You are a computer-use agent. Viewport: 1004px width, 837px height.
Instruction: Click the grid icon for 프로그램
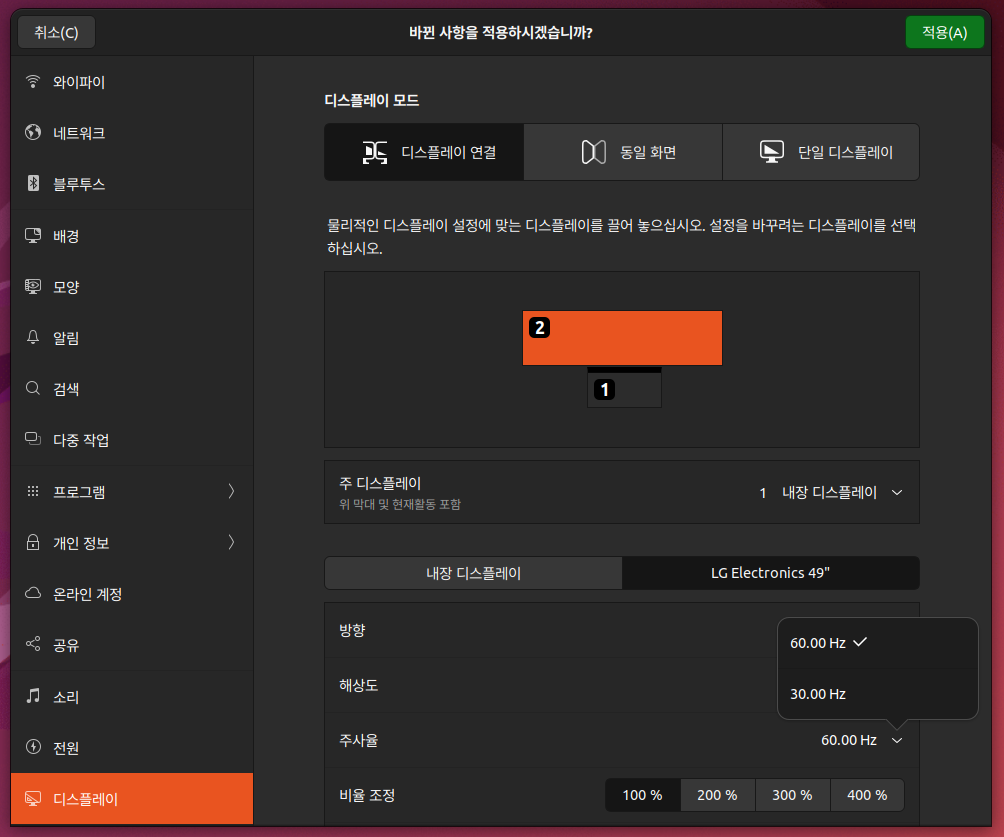point(33,491)
